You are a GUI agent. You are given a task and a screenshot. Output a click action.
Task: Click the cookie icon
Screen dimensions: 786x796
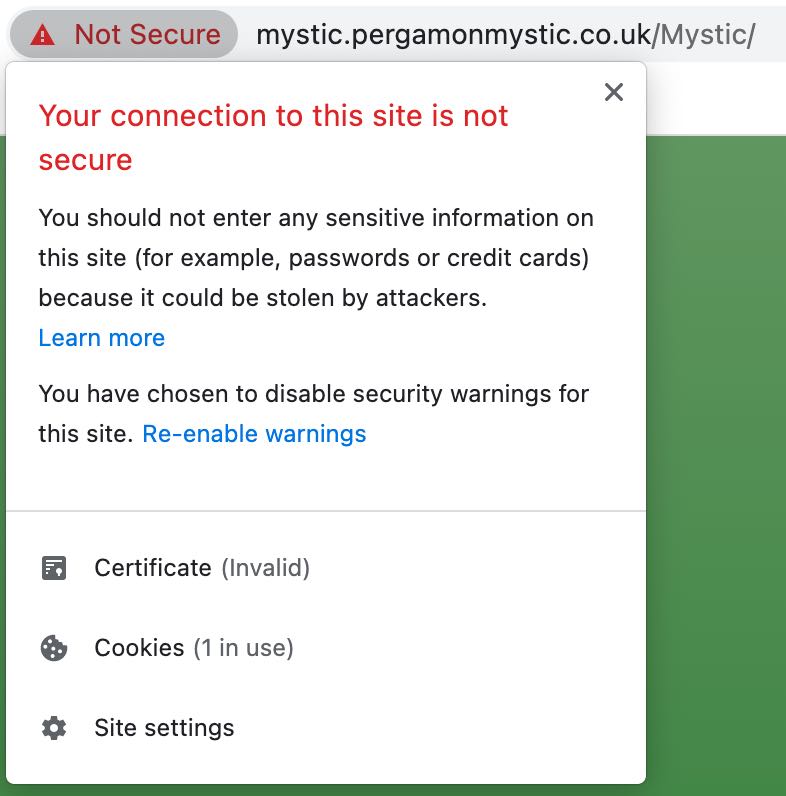point(54,648)
